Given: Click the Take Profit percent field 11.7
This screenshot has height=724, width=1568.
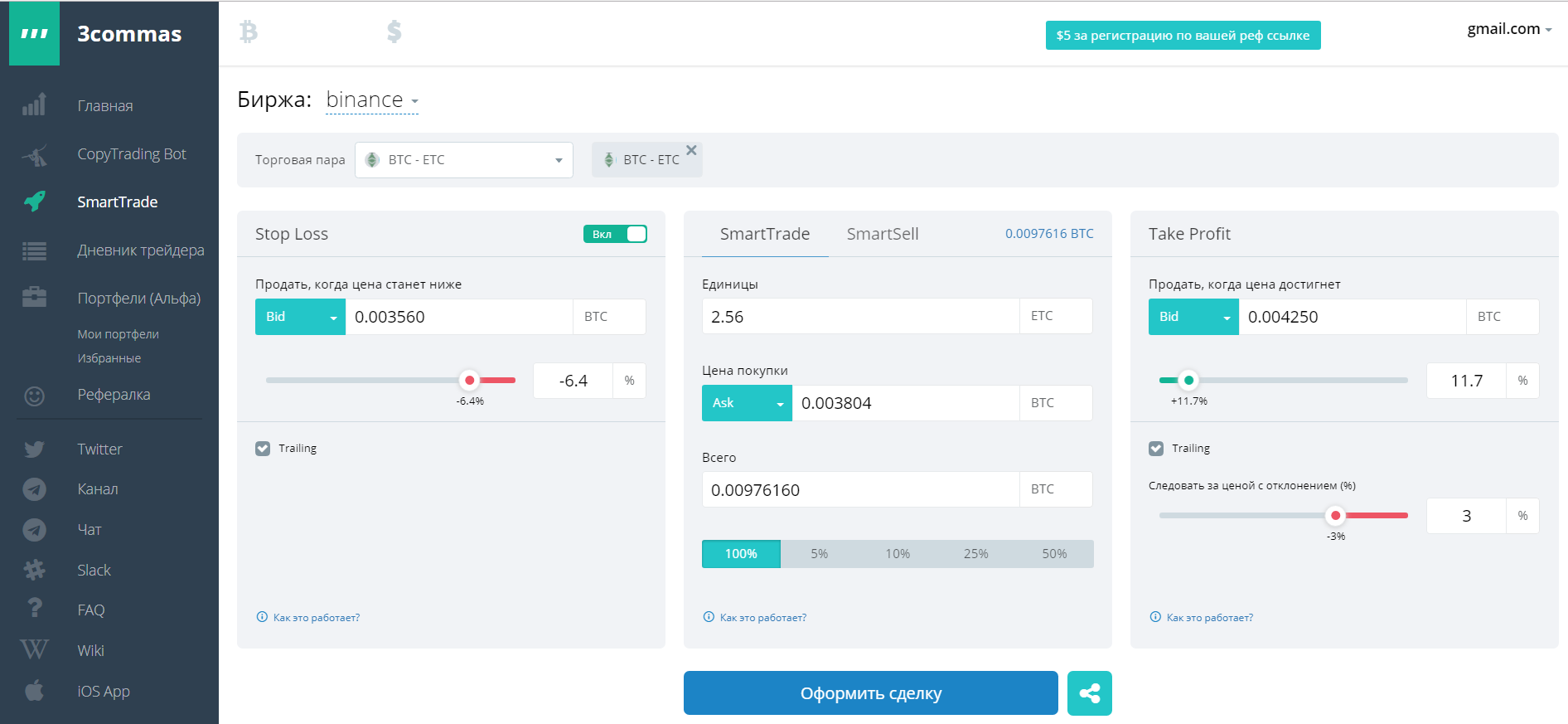Looking at the screenshot, I should [1466, 381].
